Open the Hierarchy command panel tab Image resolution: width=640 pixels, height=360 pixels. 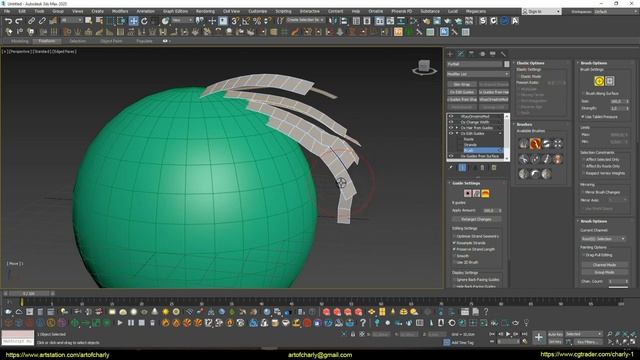pyautogui.click(x=471, y=53)
